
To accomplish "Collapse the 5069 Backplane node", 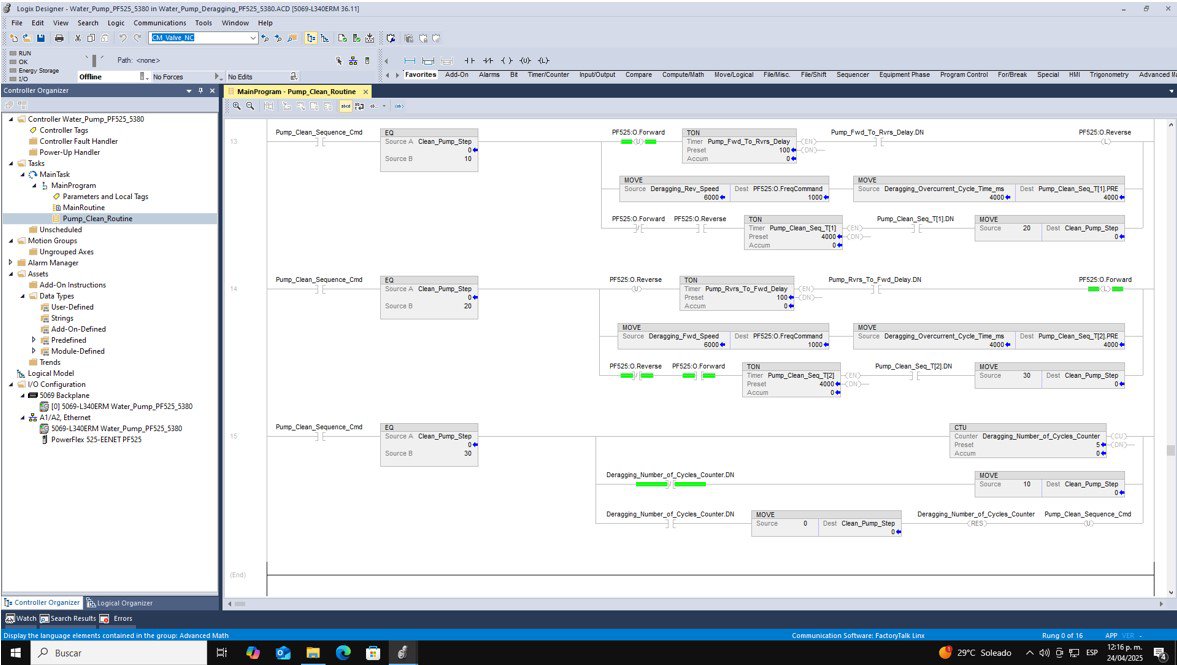I will pos(23,396).
